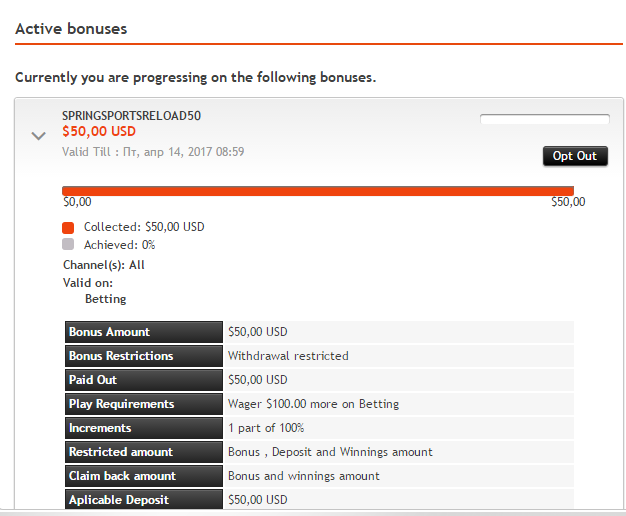Screen dimensions: 626x516
Task: Click the Restricted amount row header
Action: [144, 452]
